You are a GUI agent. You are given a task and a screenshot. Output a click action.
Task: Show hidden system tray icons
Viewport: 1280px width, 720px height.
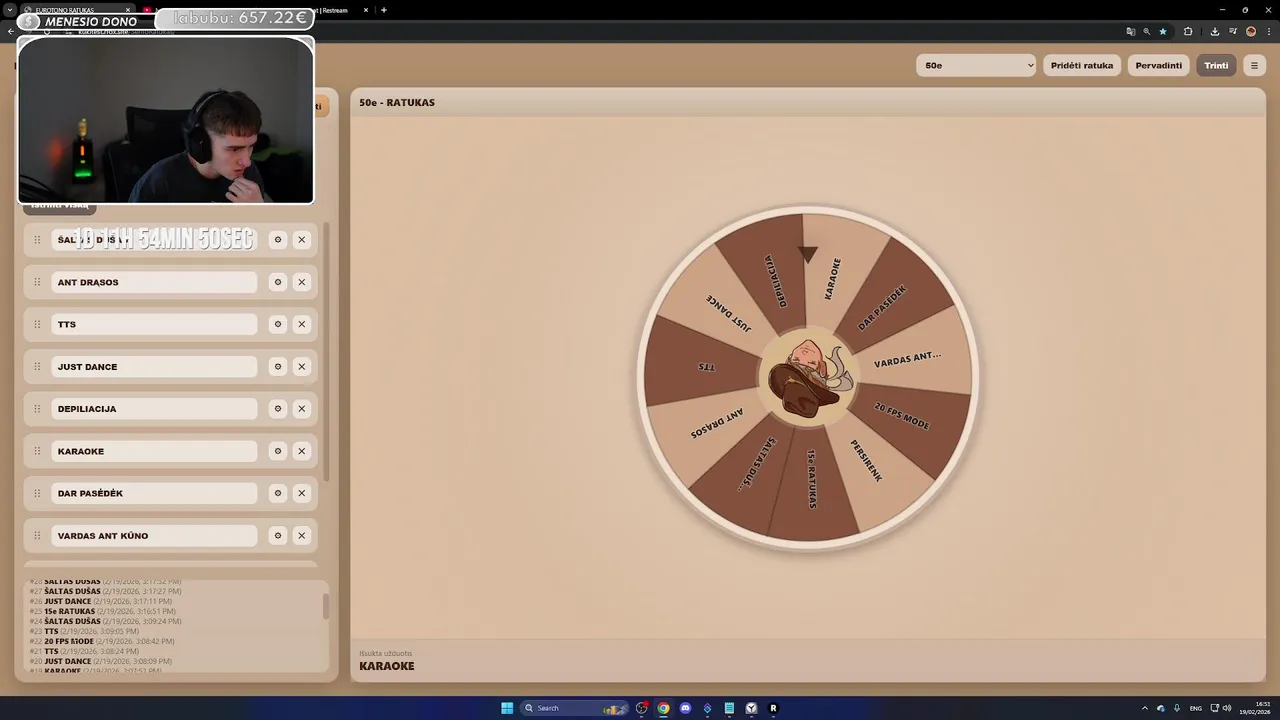1146,708
